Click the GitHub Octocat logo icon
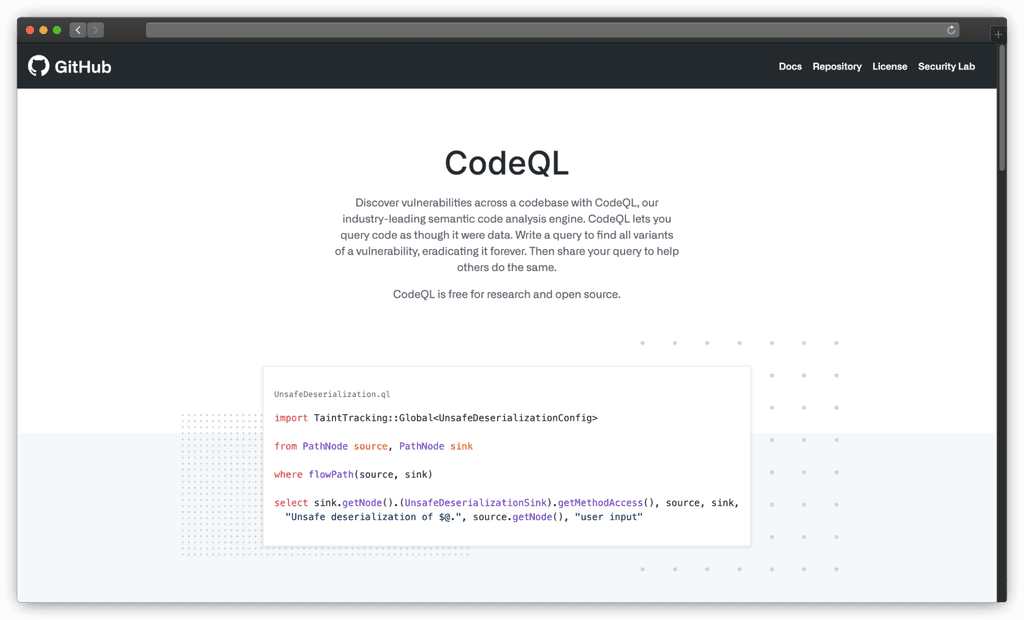Image resolution: width=1024 pixels, height=620 pixels. click(x=39, y=65)
